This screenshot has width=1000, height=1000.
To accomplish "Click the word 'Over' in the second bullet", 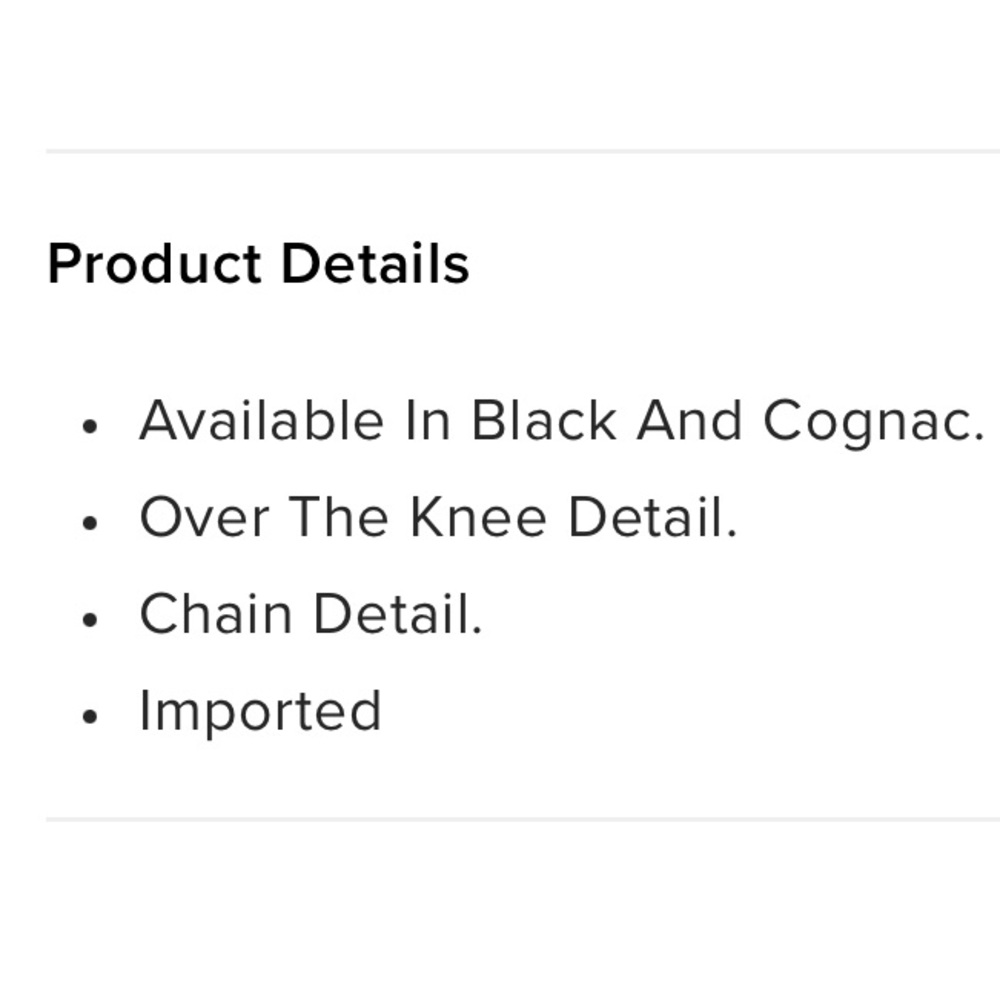I will point(204,518).
